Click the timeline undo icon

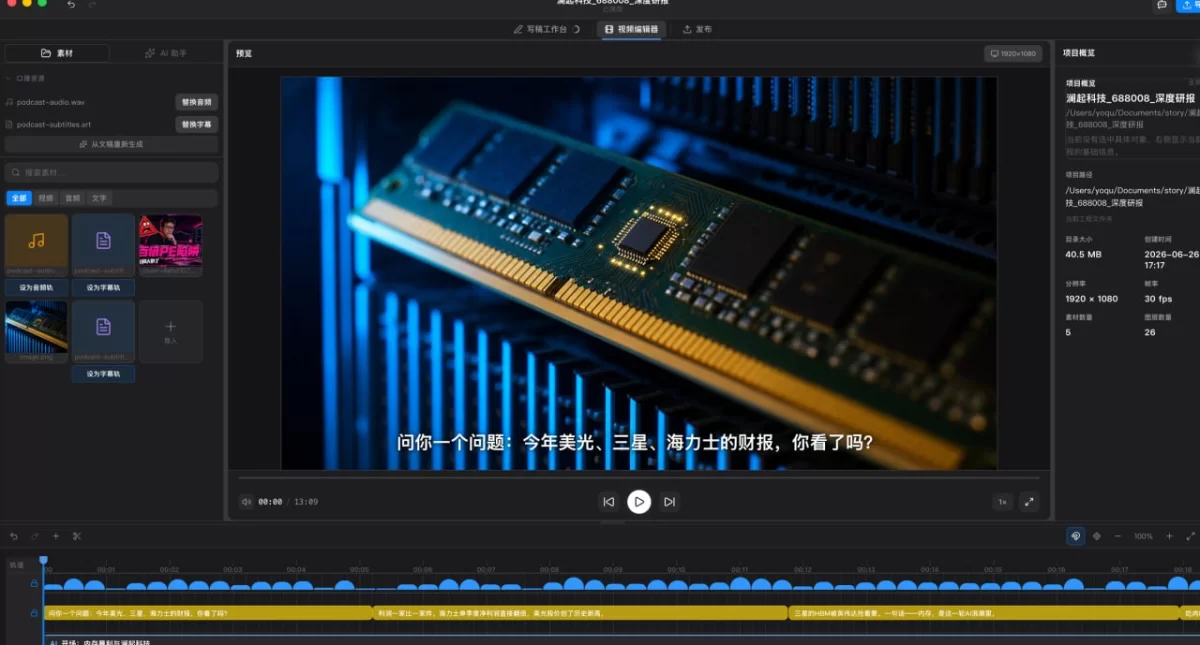14,536
